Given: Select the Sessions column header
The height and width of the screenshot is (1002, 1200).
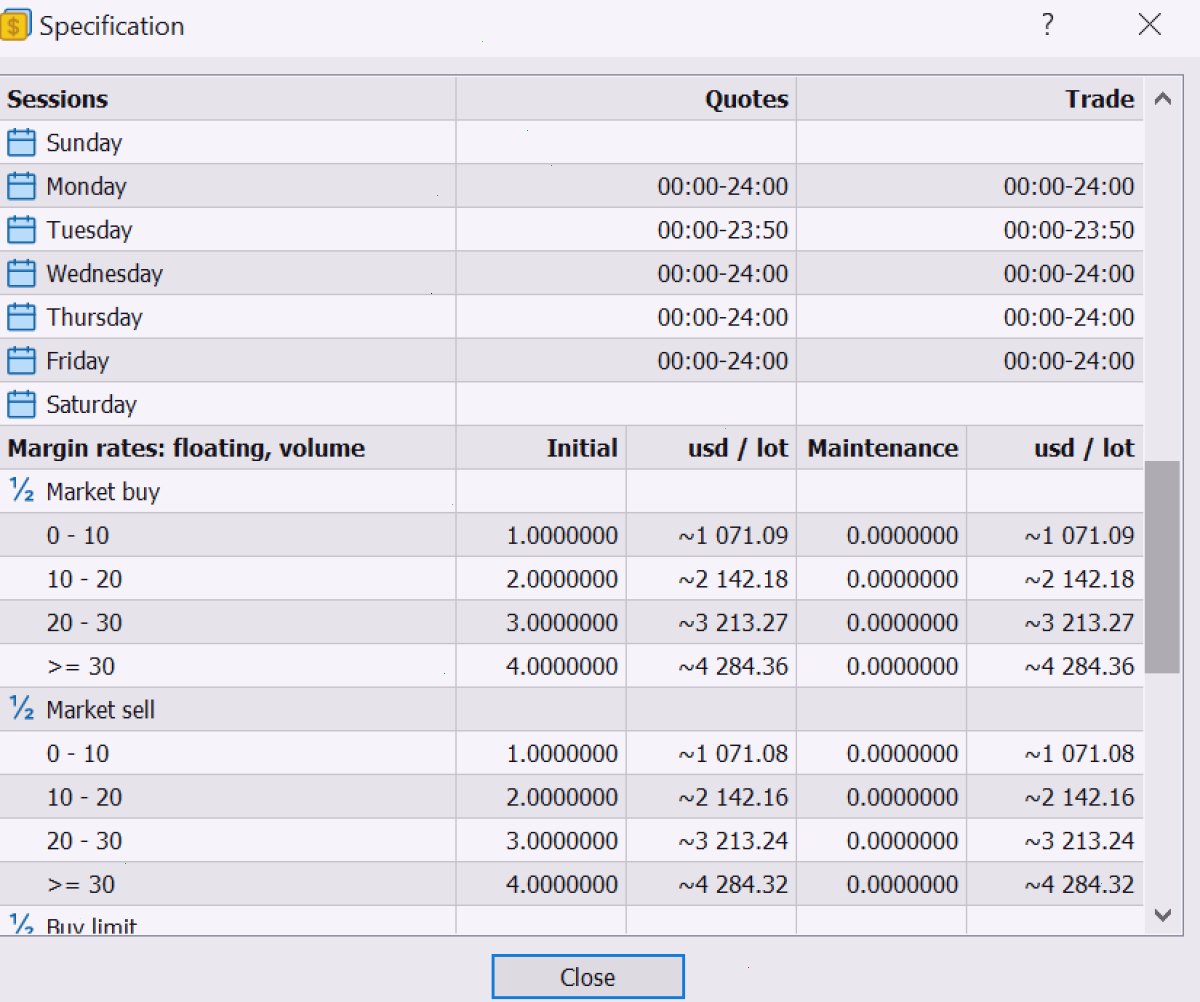Looking at the screenshot, I should click(x=228, y=99).
